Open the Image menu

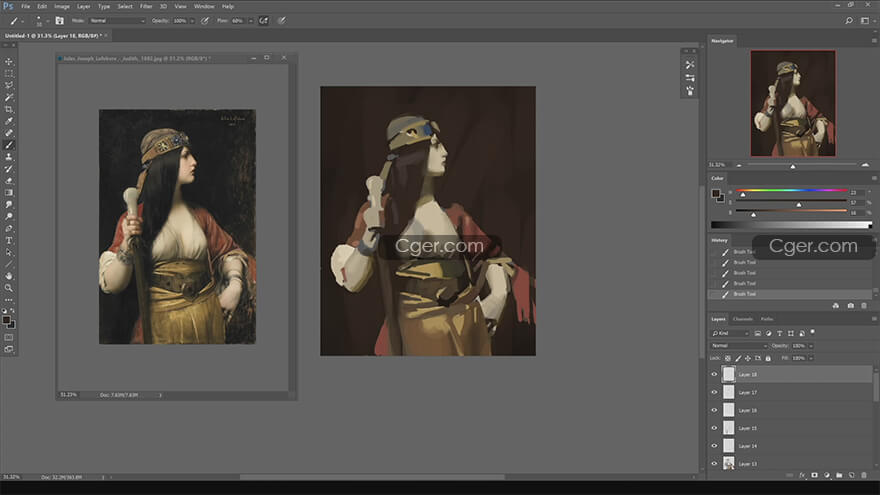62,6
